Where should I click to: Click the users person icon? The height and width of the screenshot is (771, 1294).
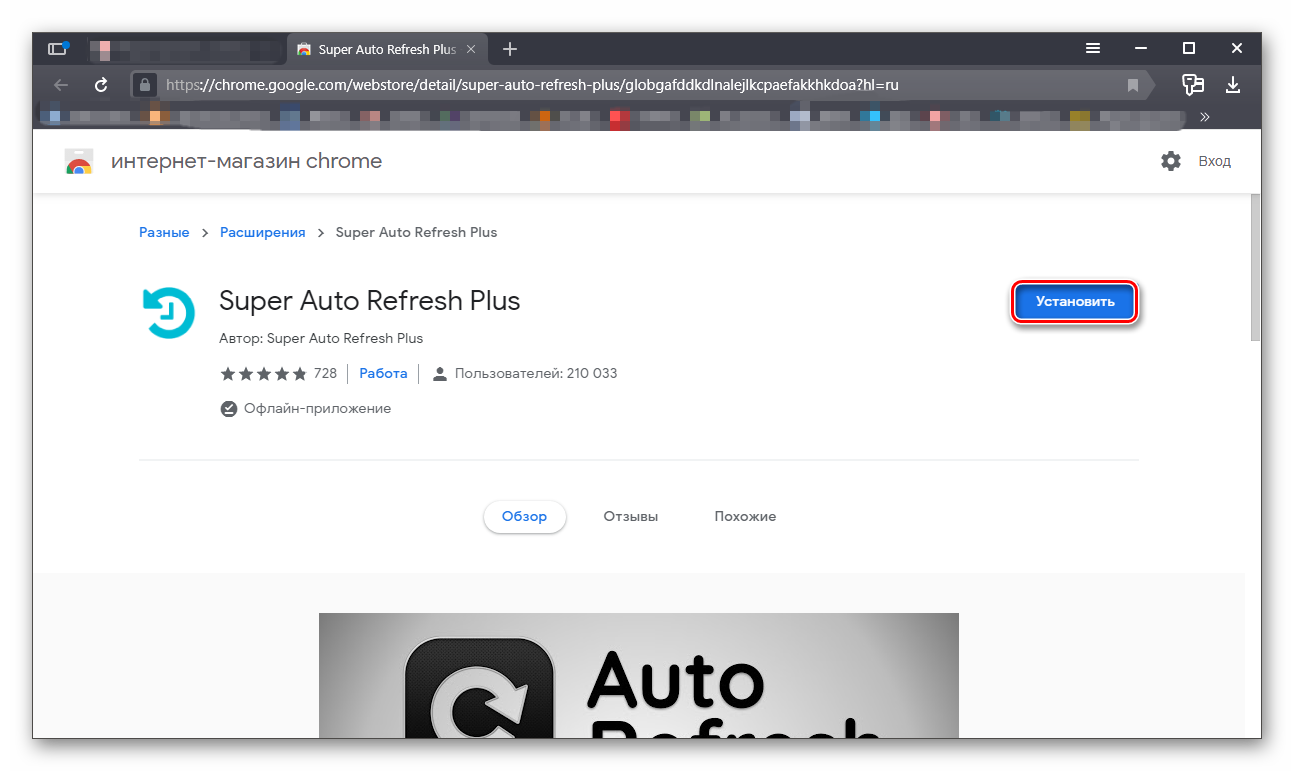pos(439,374)
